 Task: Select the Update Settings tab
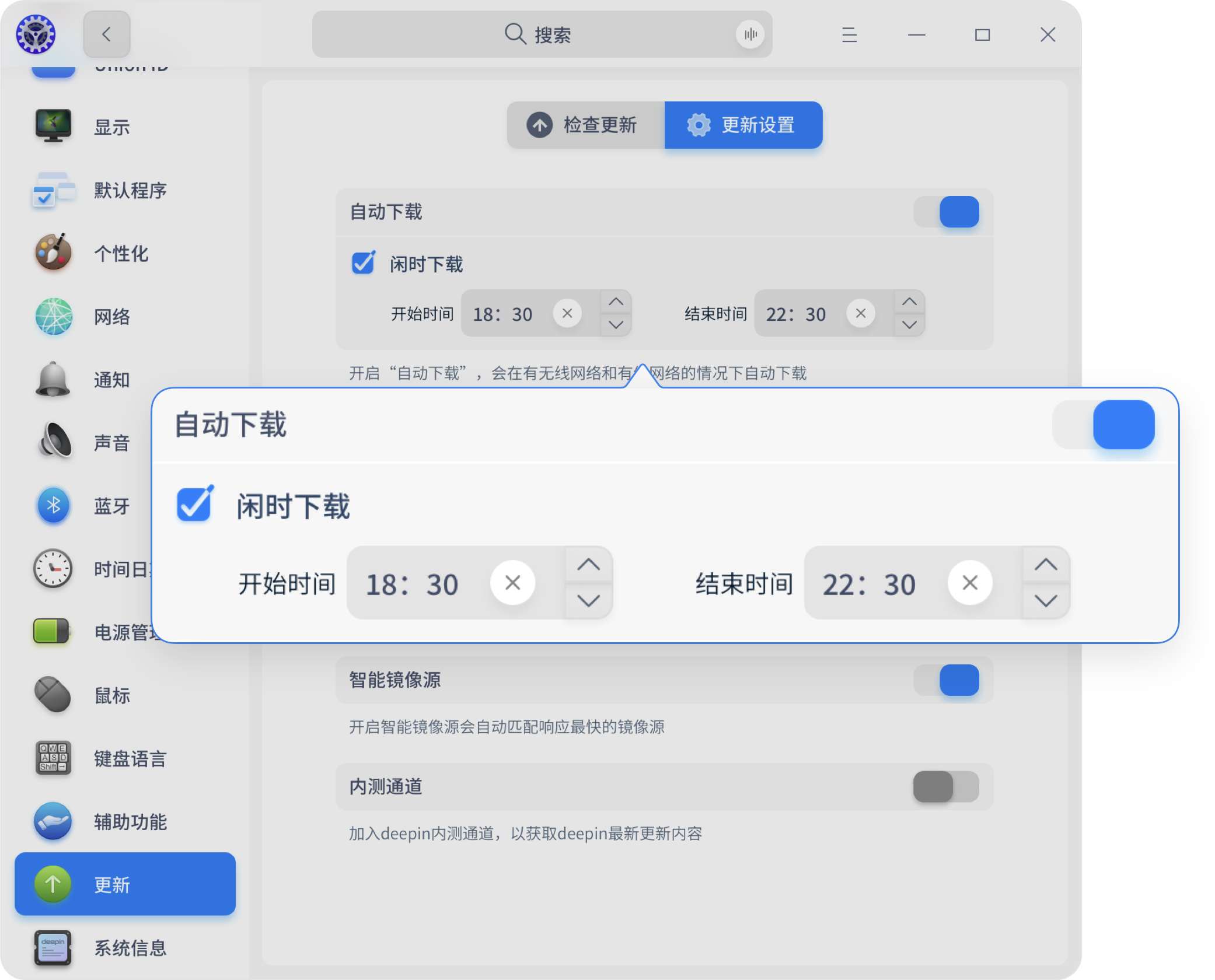(x=743, y=125)
